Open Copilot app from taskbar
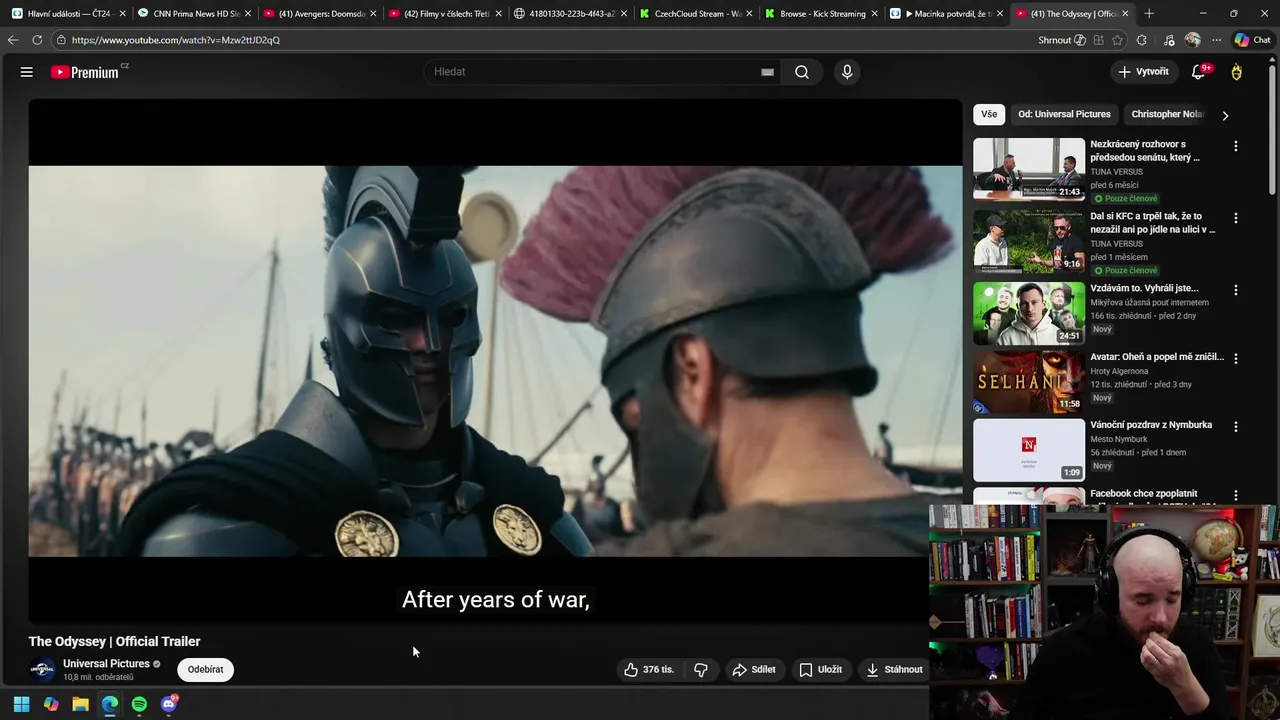The height and width of the screenshot is (720, 1280). 51,704
